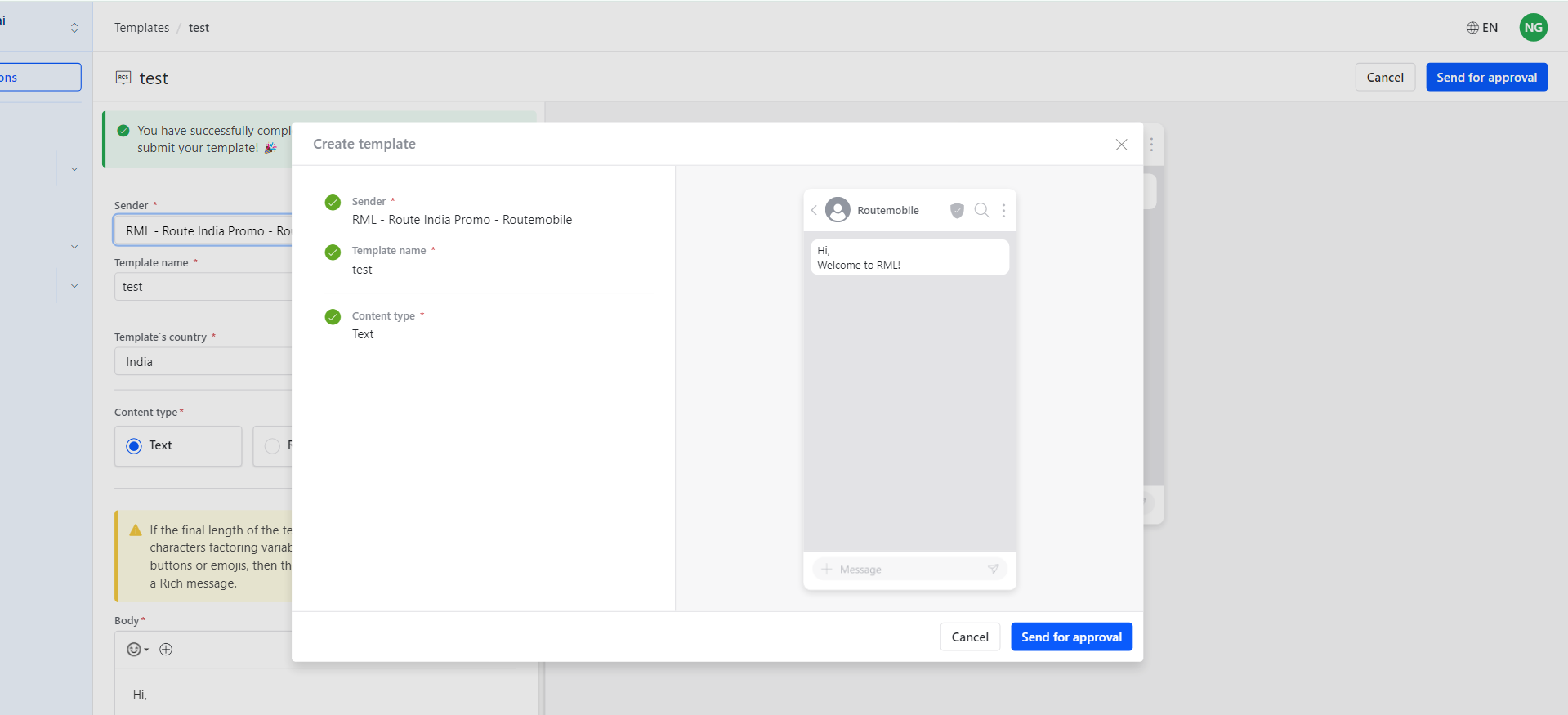
Task: Click the Create template dialog title
Action: point(364,144)
